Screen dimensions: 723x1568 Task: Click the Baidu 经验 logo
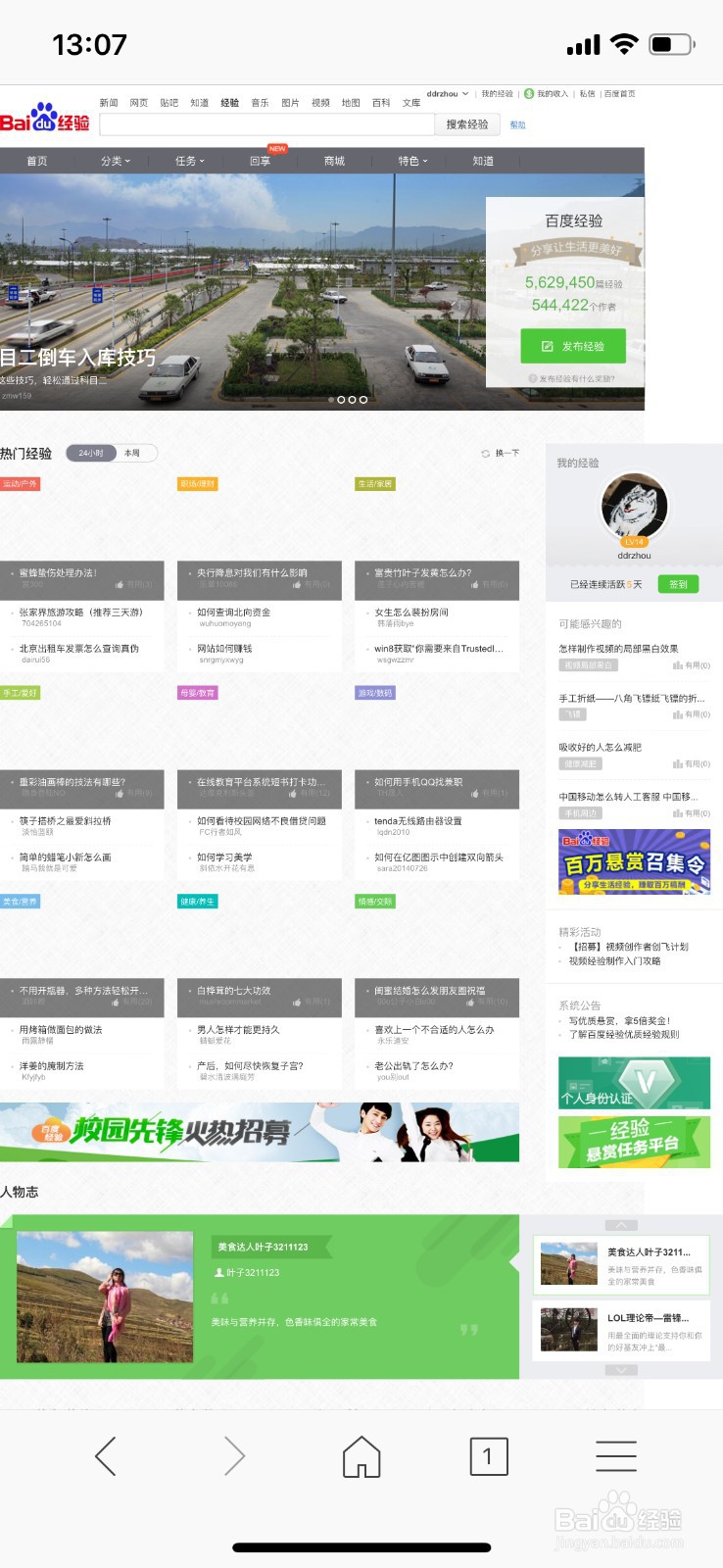[45, 118]
